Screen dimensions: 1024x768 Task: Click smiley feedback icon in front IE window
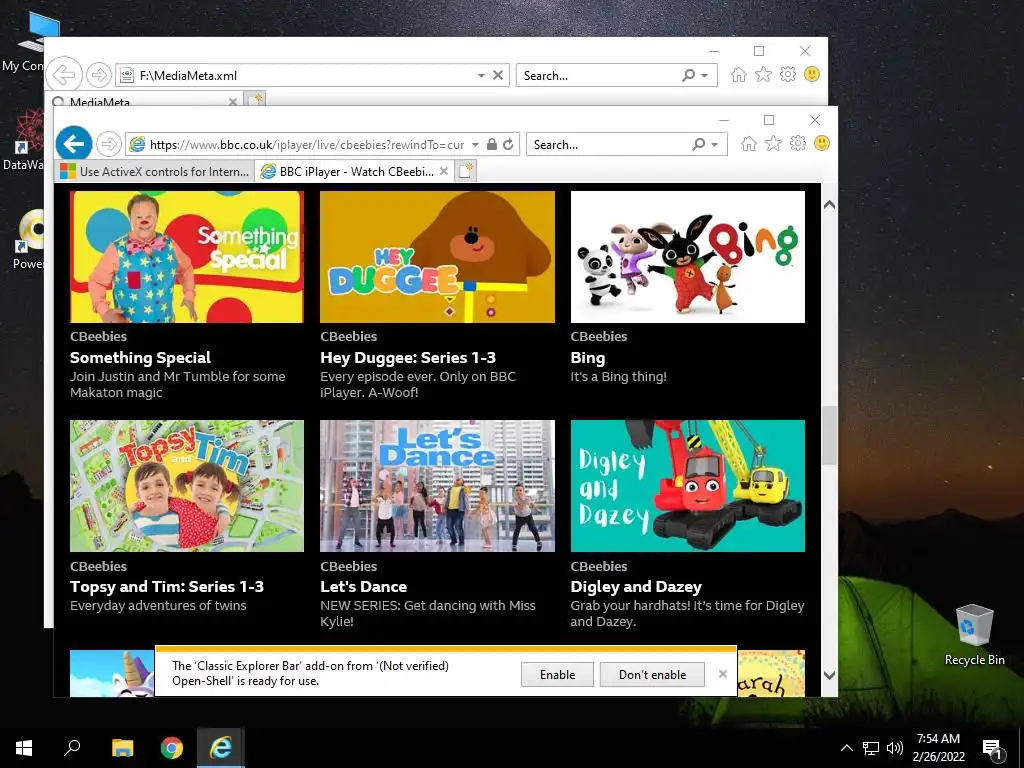[x=822, y=143]
